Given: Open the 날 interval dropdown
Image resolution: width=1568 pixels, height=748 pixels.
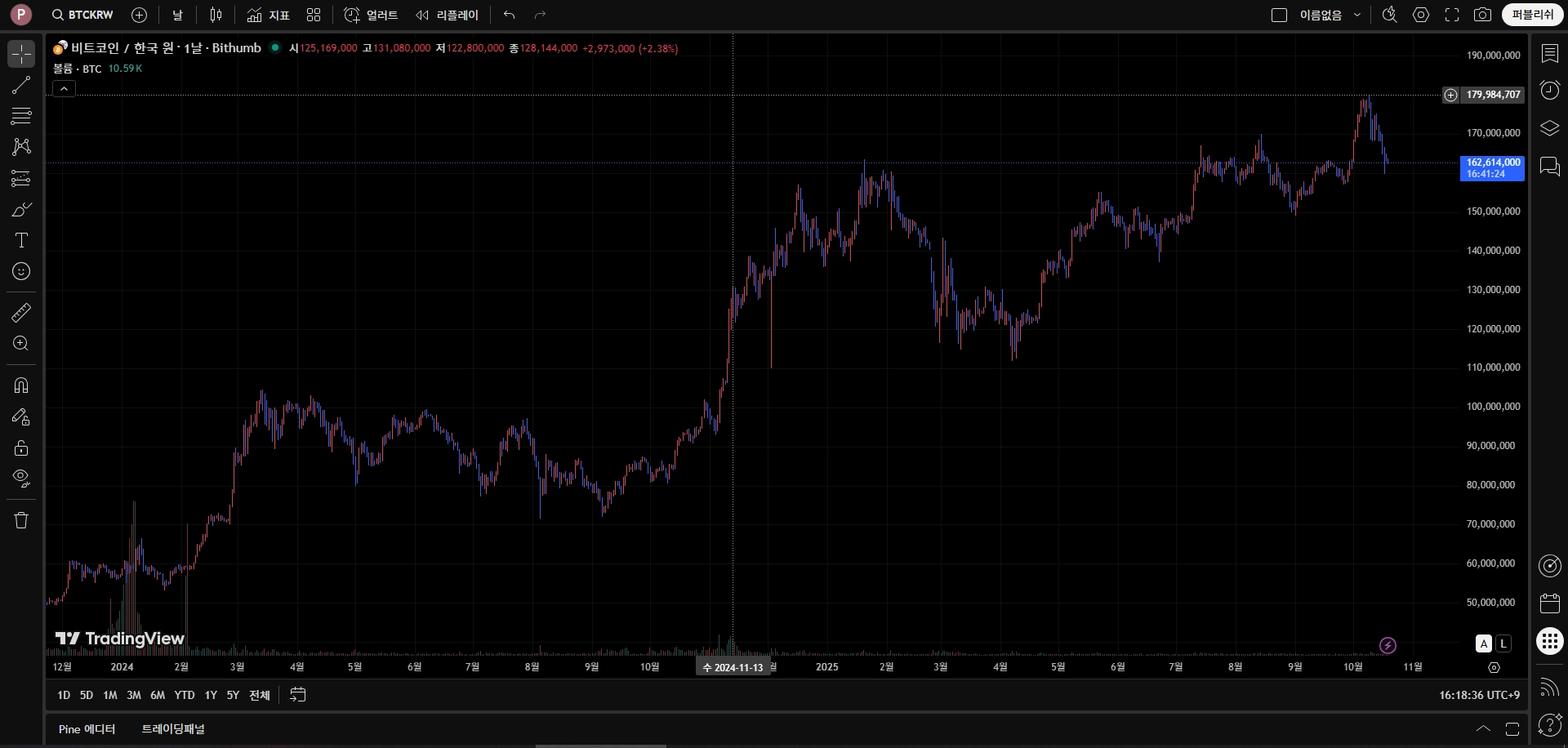Looking at the screenshot, I should (177, 15).
